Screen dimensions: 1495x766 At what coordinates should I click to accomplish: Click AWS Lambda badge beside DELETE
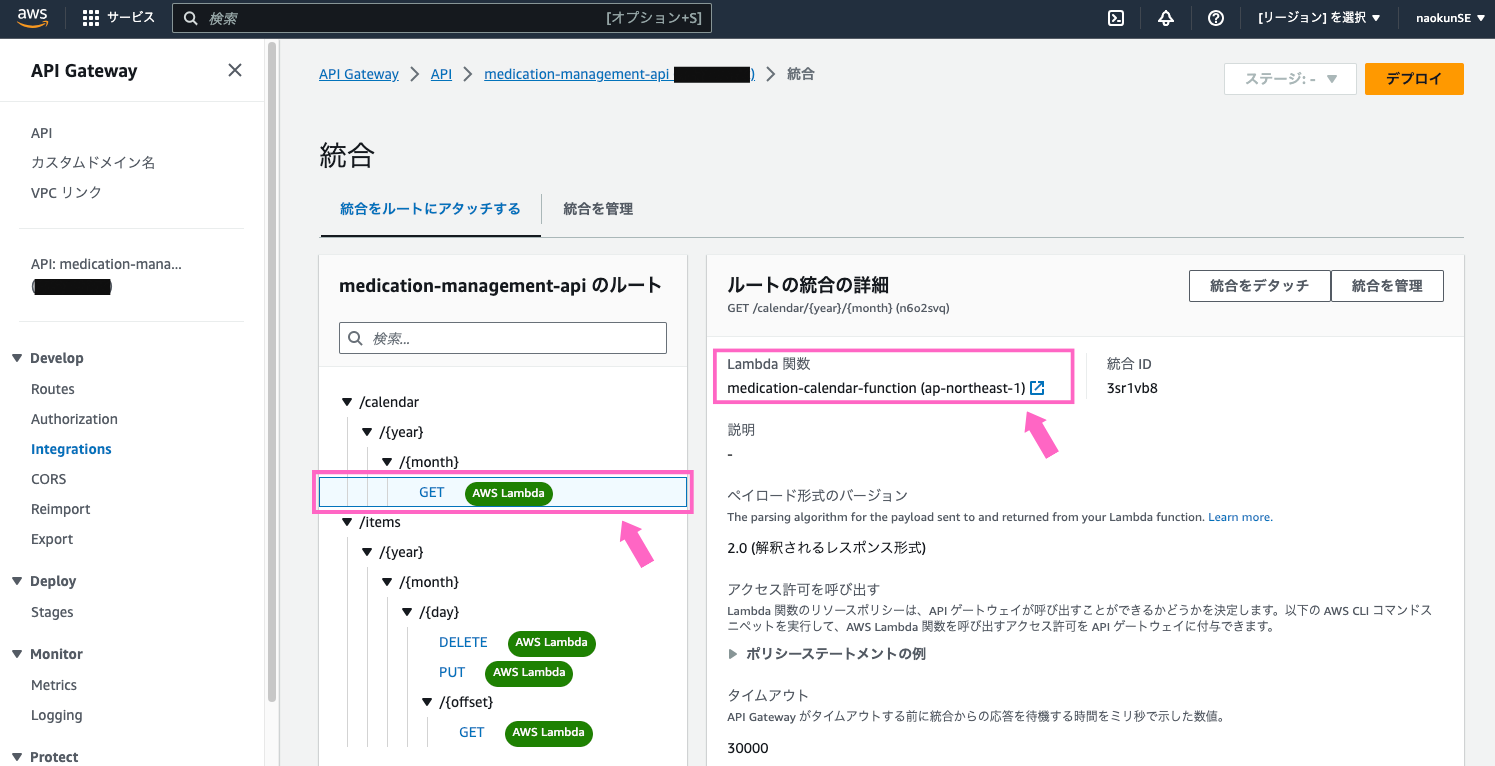(x=551, y=642)
